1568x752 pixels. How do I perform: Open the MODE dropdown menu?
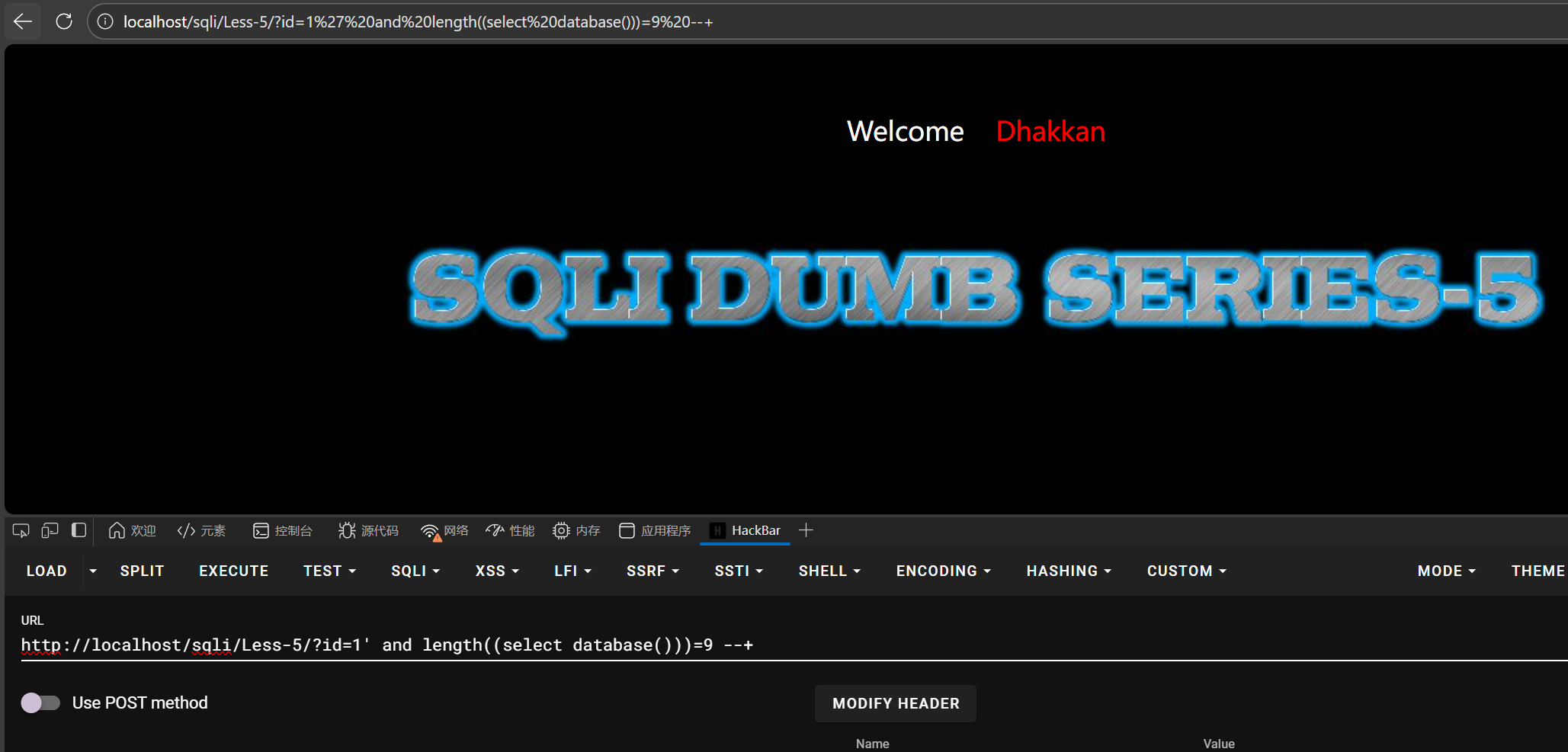1447,571
